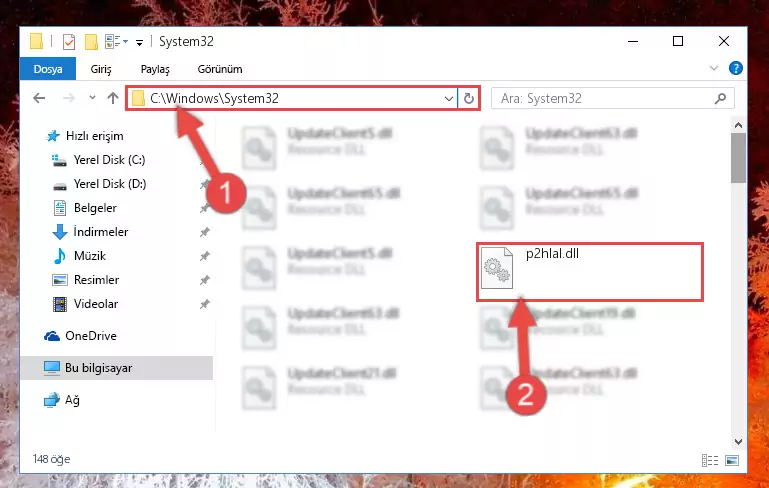The height and width of the screenshot is (488, 769).
Task: Switch to the Görünüm tab
Action: (220, 69)
